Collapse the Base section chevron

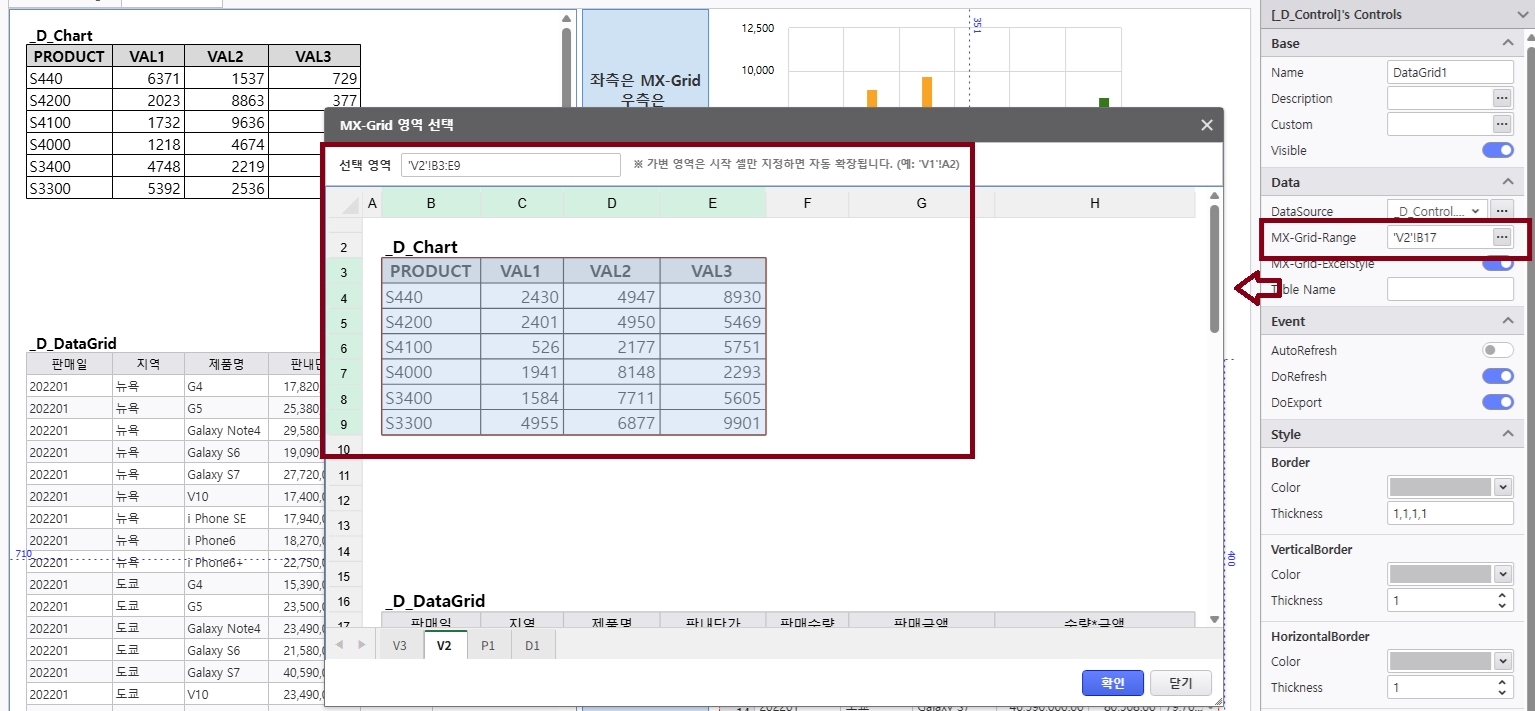tap(1508, 43)
